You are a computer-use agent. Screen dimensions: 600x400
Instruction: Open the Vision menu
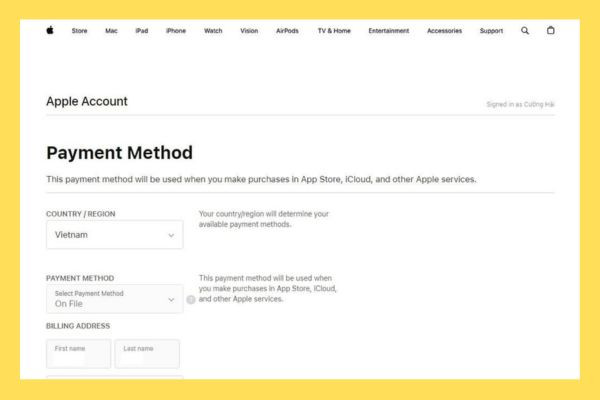[249, 31]
